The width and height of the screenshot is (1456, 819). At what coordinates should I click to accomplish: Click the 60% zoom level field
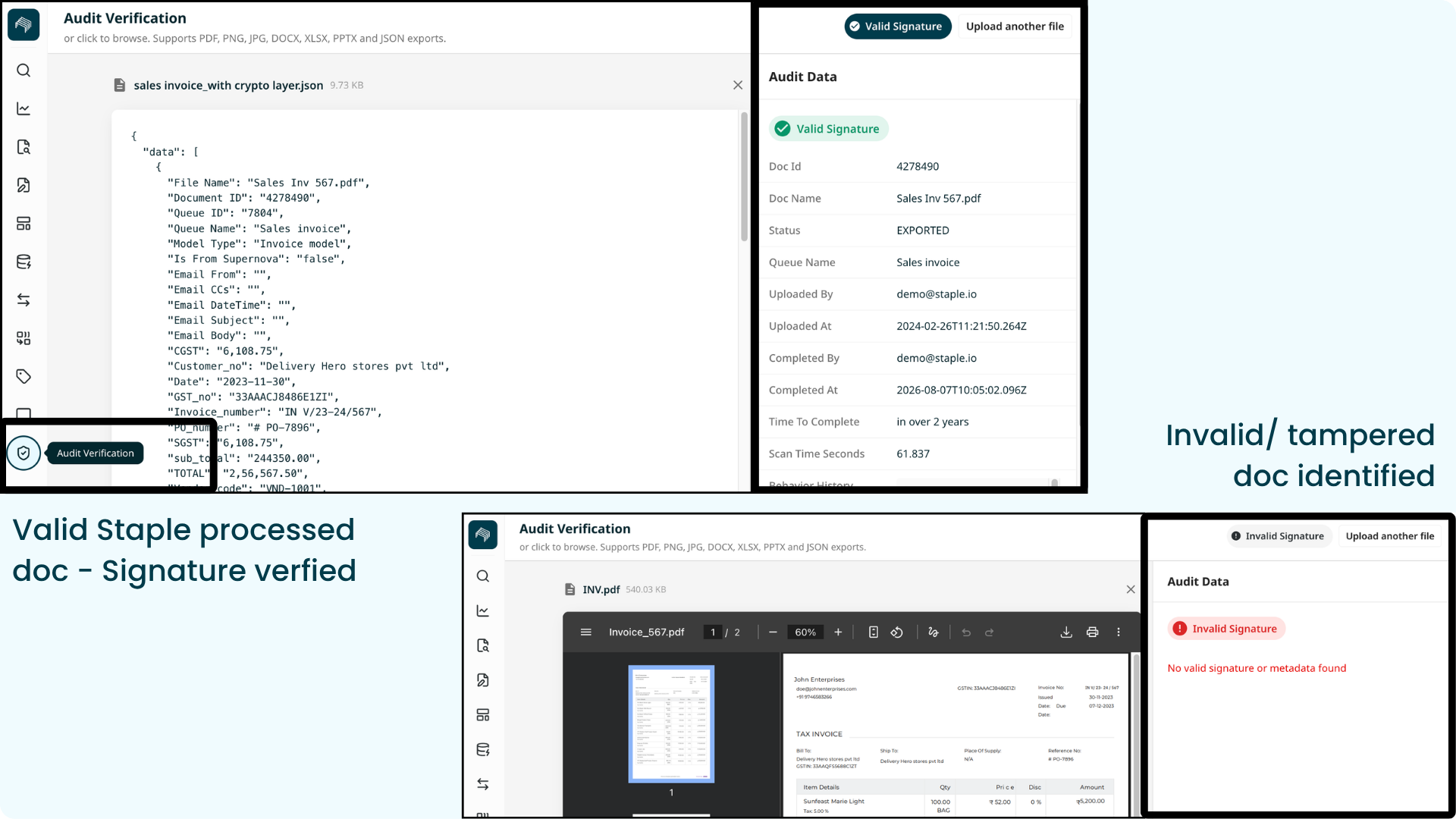[x=805, y=632]
